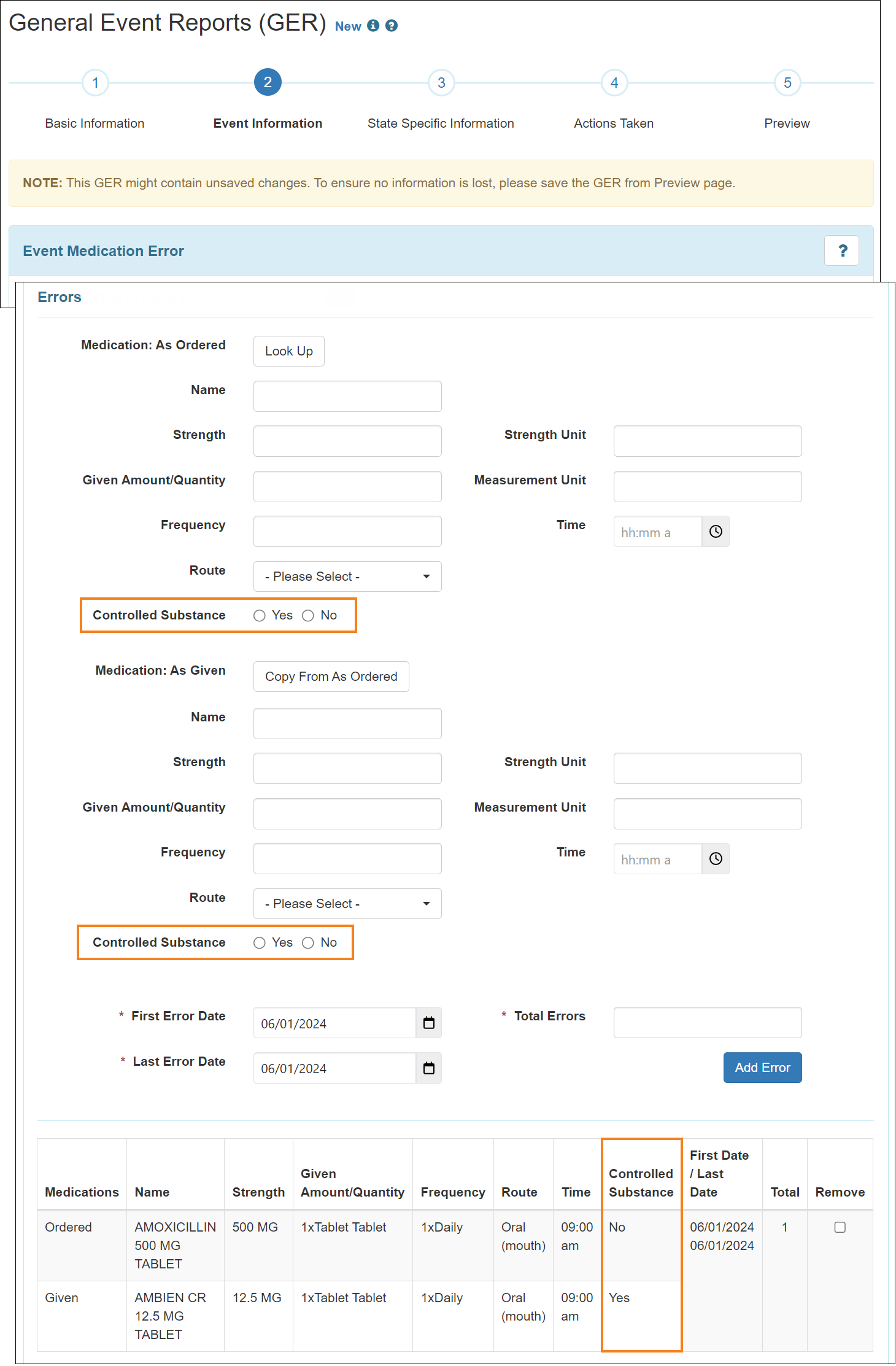Viewport: 896px width, 1366px height.
Task: Open Event Medication Error help button
Action: pos(841,250)
